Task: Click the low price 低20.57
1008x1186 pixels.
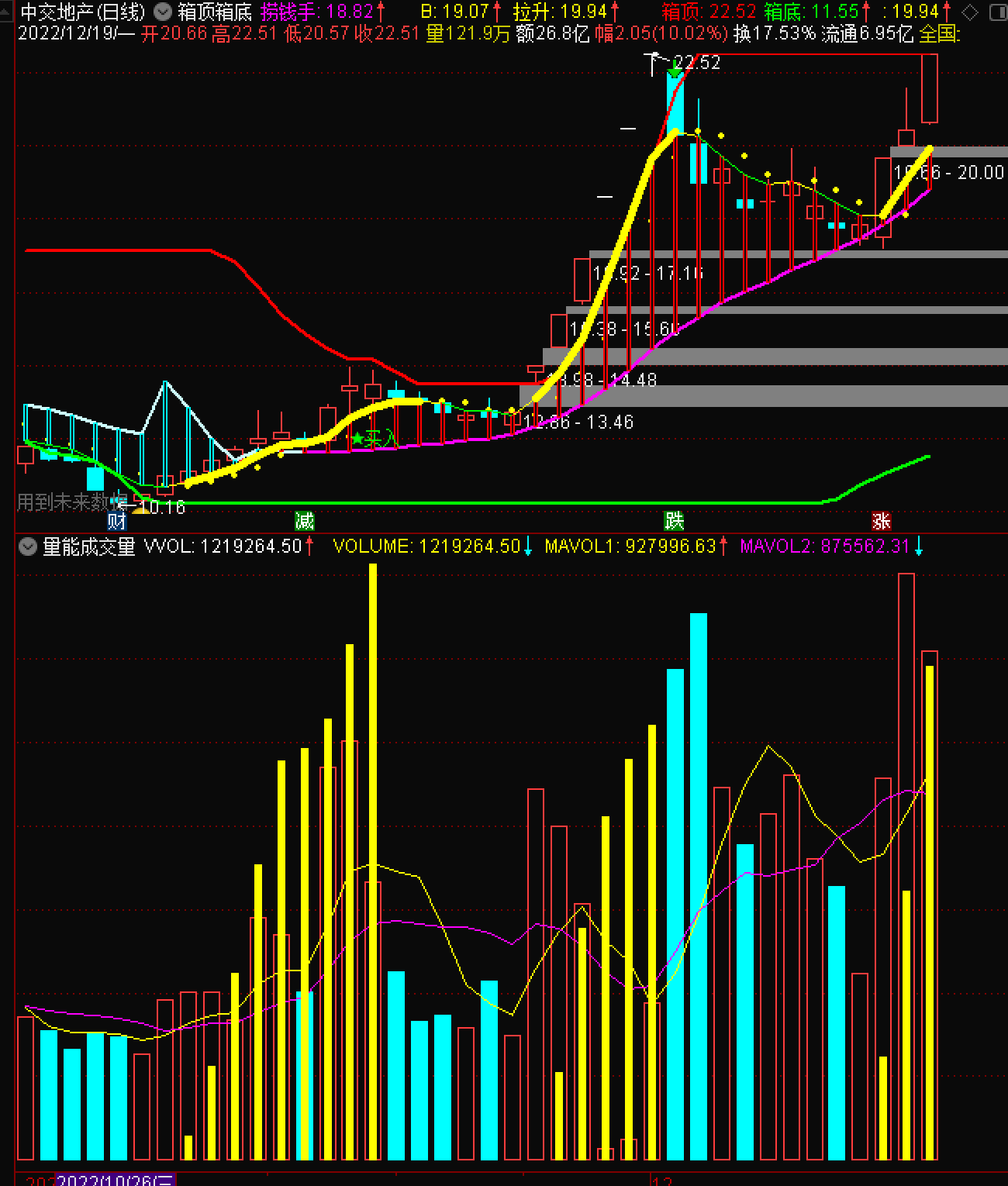Action: [x=317, y=33]
